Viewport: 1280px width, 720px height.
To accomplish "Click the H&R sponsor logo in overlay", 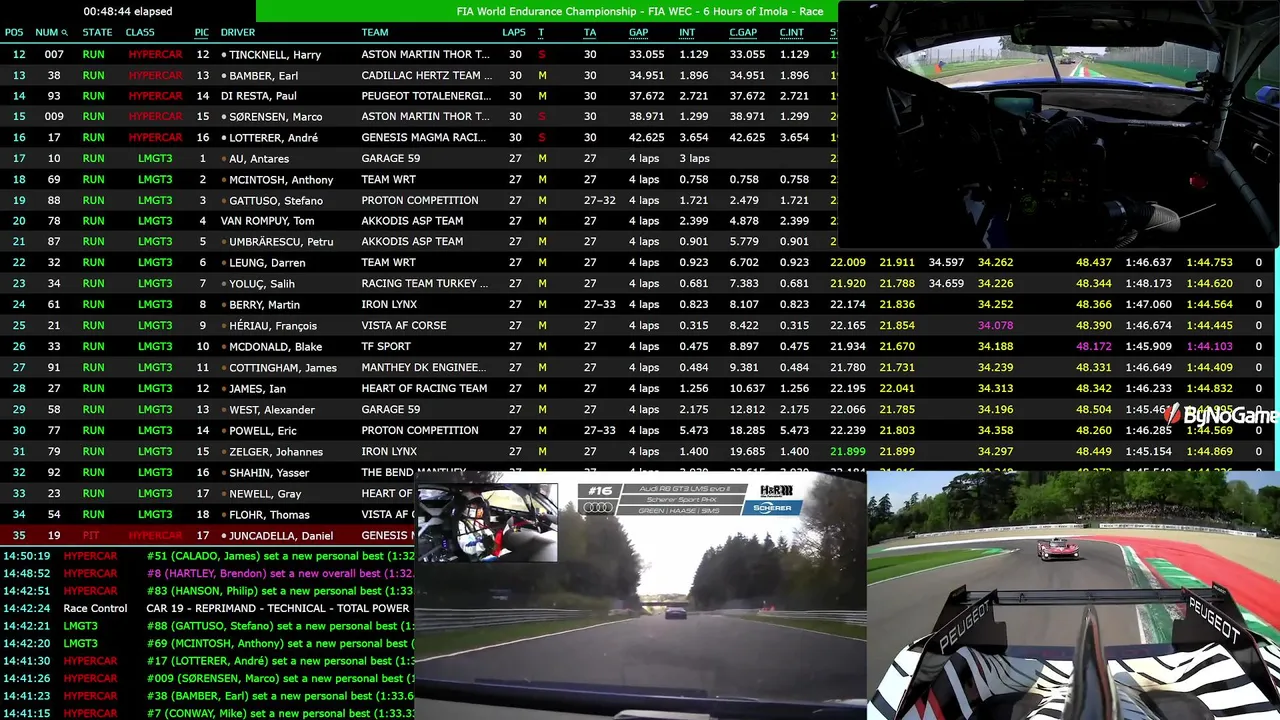I will click(x=776, y=490).
